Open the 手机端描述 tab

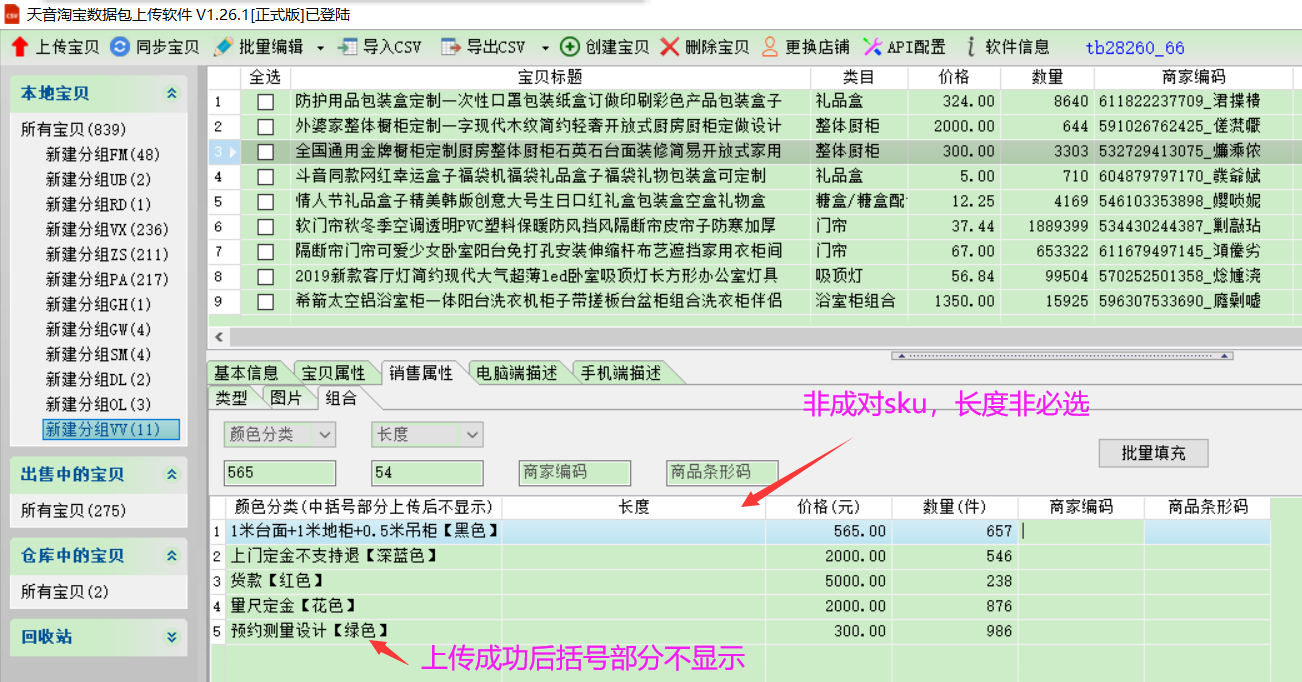click(621, 373)
